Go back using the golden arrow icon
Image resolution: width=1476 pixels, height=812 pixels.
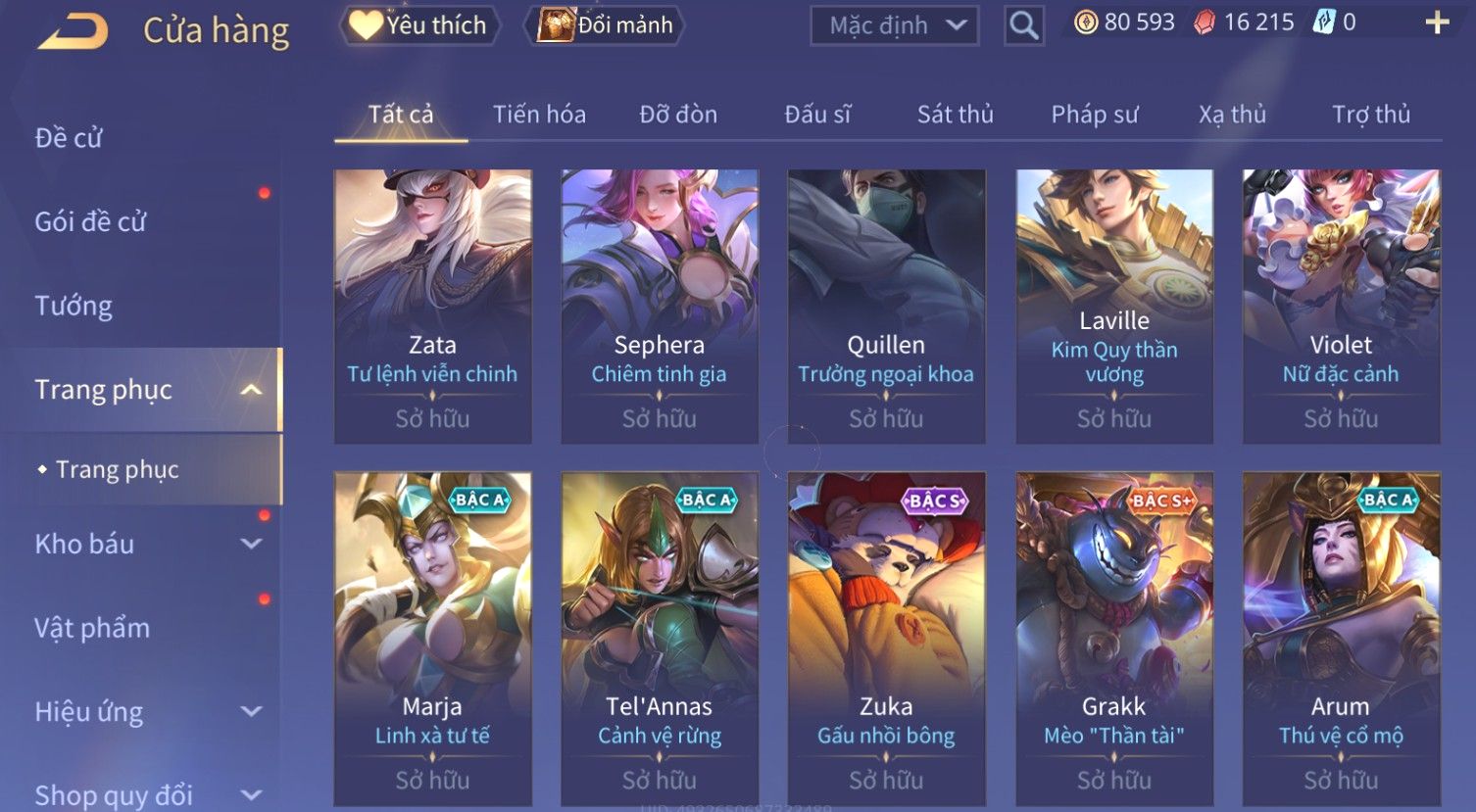click(x=73, y=29)
